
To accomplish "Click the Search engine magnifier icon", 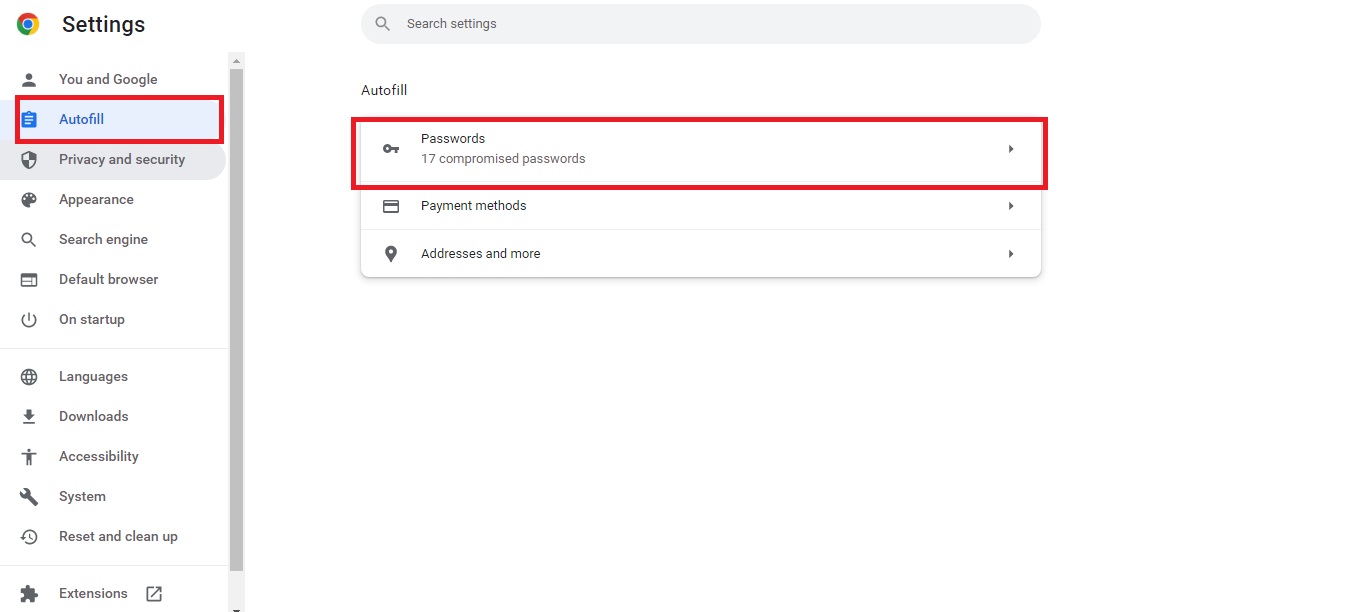I will [x=28, y=239].
